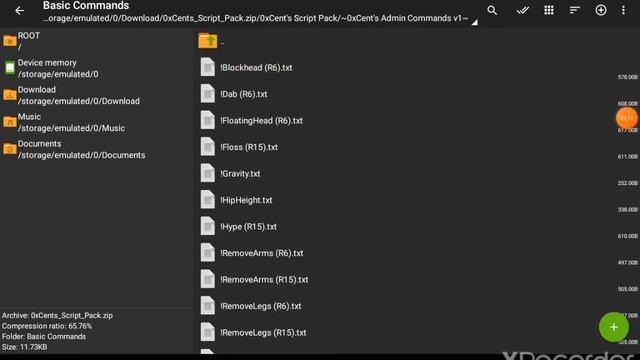Image resolution: width=640 pixels, height=360 pixels.
Task: Open the sort options icon
Action: pos(575,10)
